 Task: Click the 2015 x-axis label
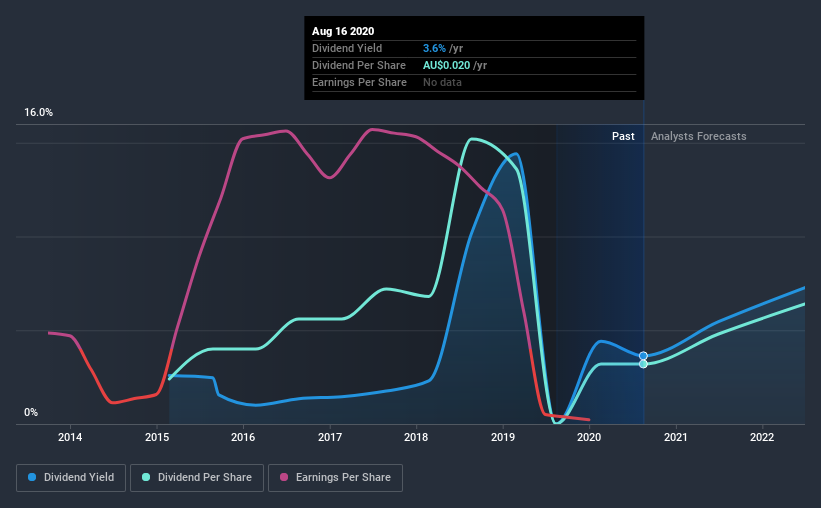(157, 437)
